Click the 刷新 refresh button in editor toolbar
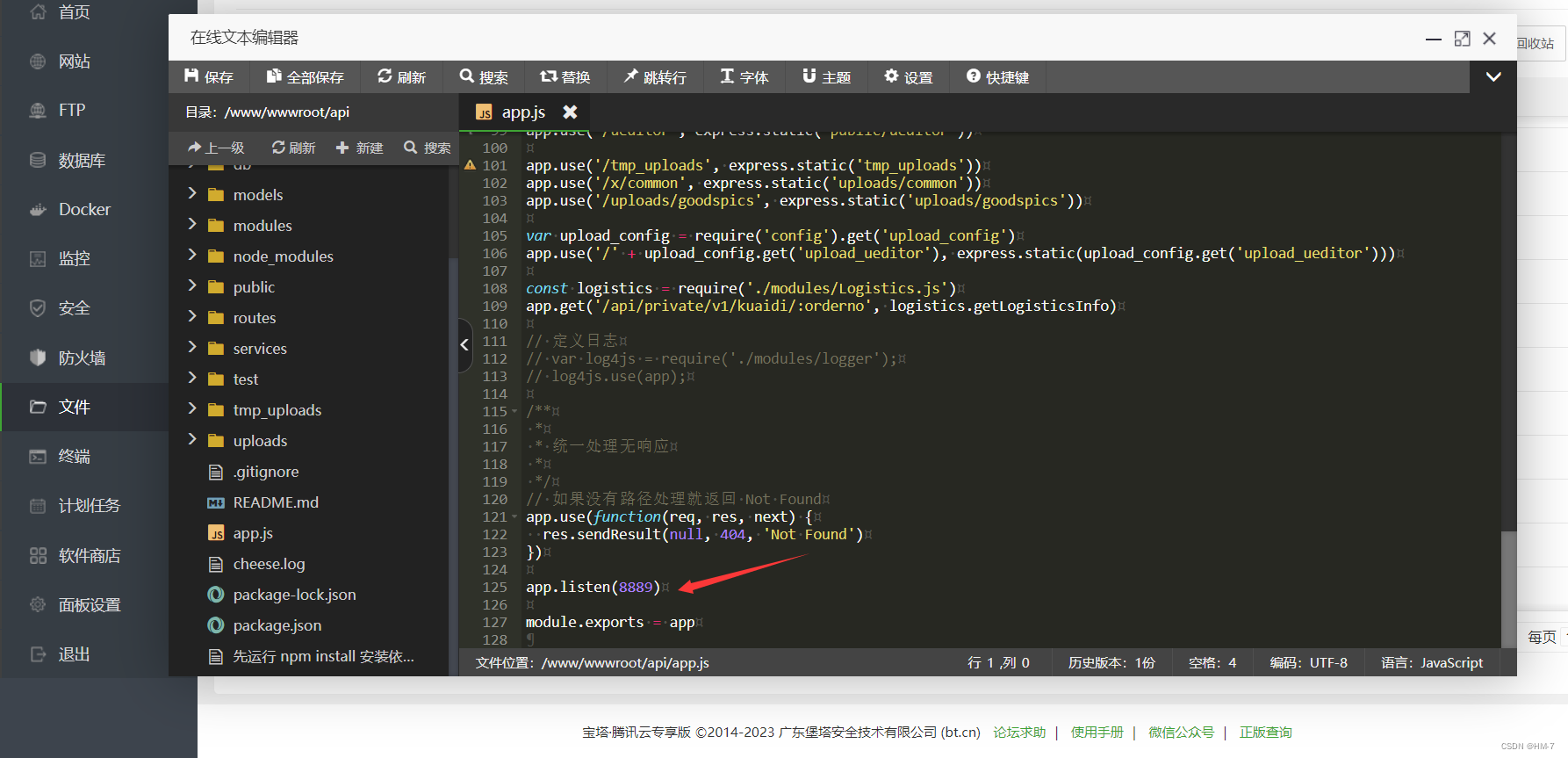The height and width of the screenshot is (758, 1568). (401, 77)
